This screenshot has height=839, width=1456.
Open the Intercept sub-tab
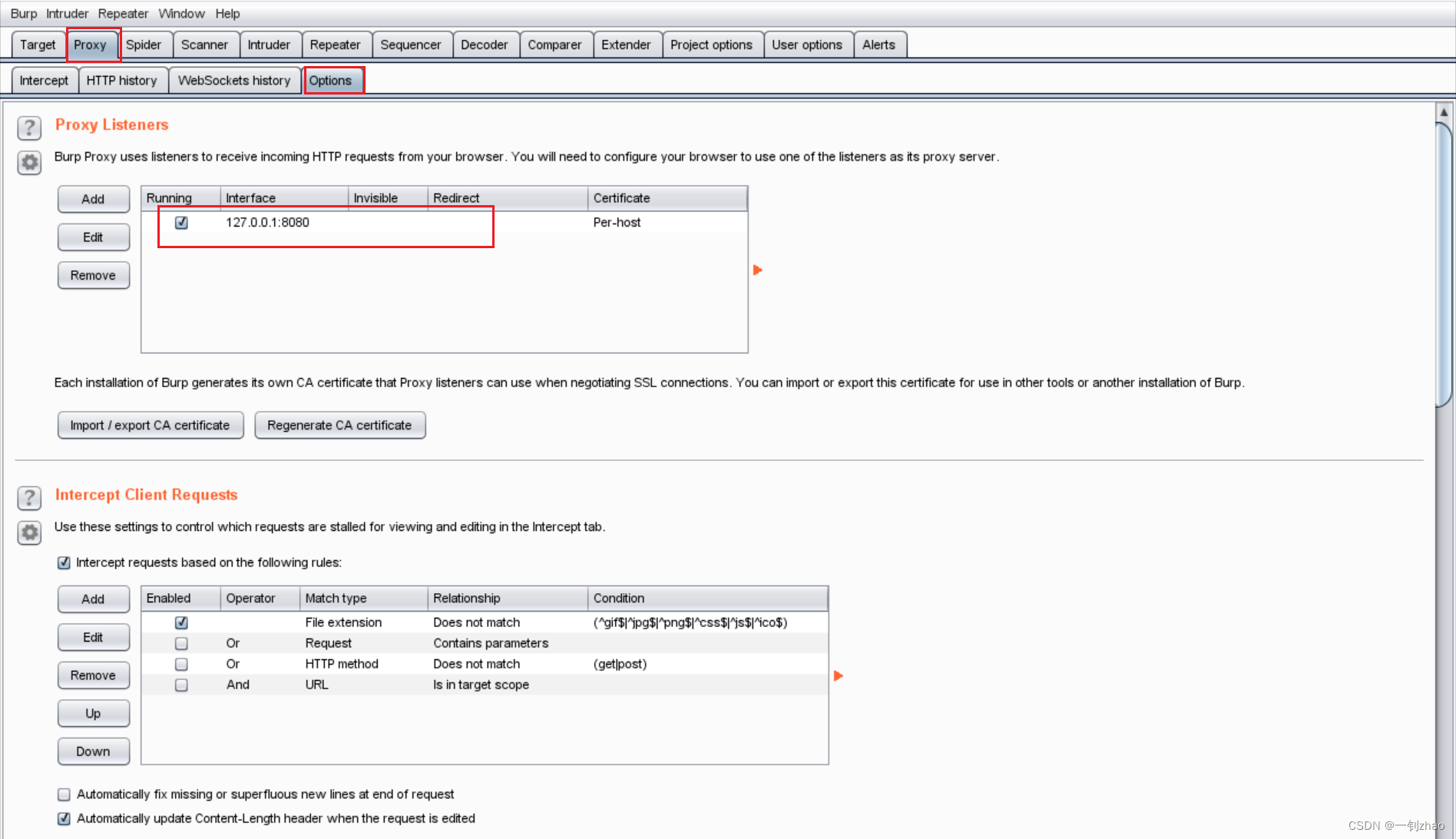tap(44, 81)
